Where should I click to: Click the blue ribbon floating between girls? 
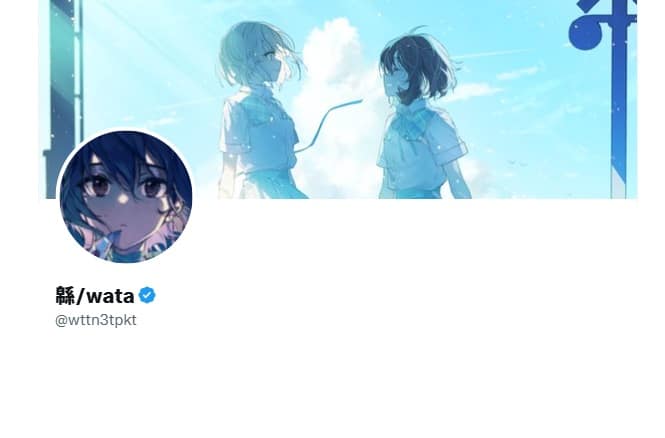(329, 123)
